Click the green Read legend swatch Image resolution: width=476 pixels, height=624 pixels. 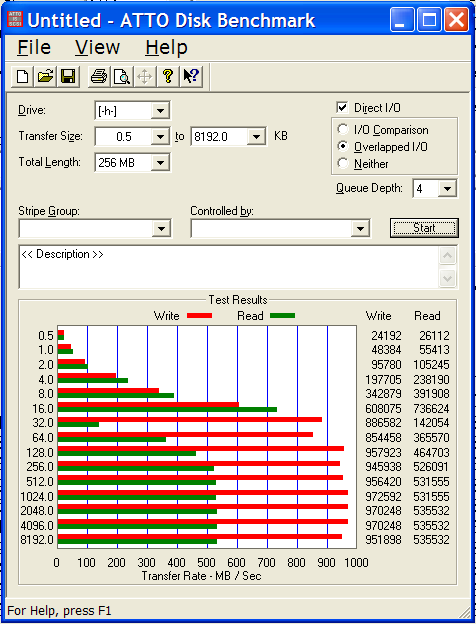point(283,316)
